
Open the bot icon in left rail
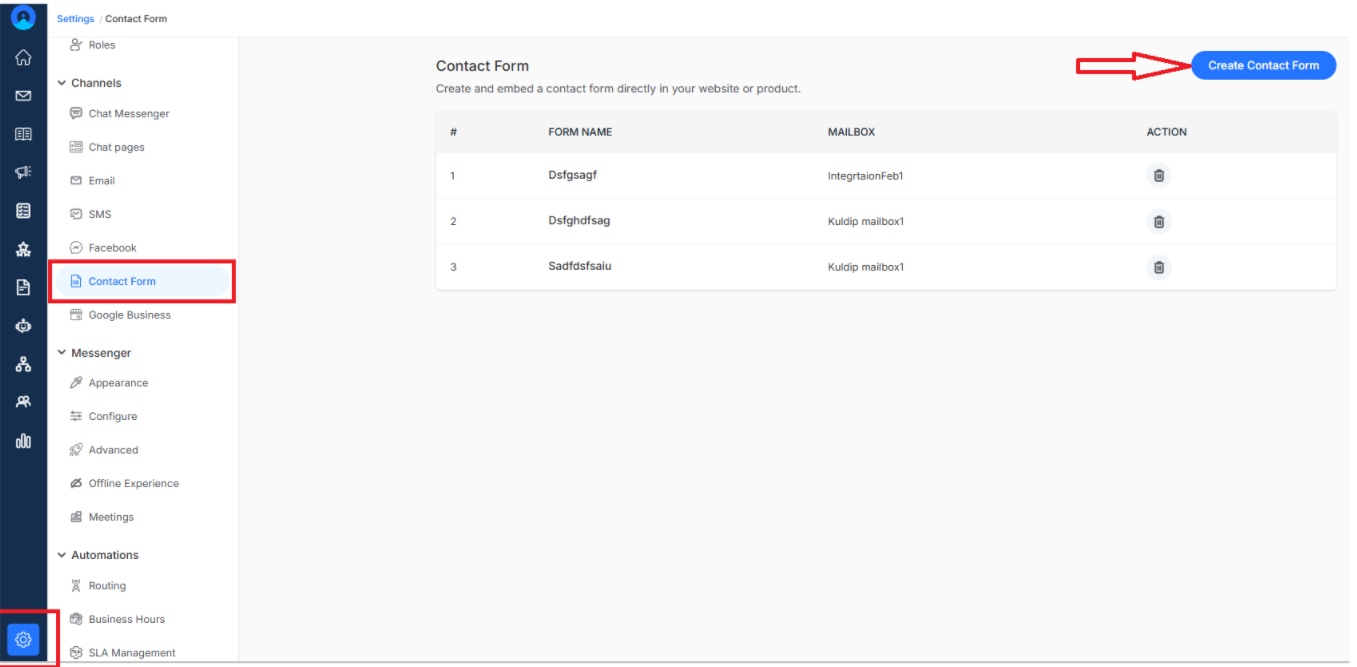pos(23,326)
